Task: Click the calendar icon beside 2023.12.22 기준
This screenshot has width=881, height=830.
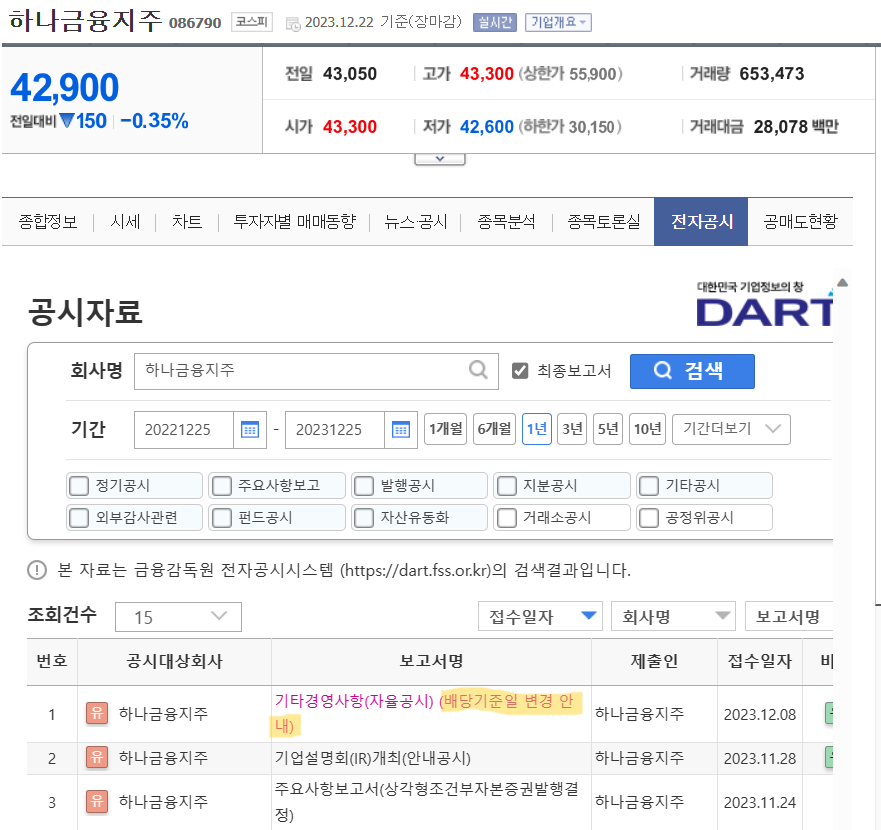Action: pyautogui.click(x=293, y=24)
